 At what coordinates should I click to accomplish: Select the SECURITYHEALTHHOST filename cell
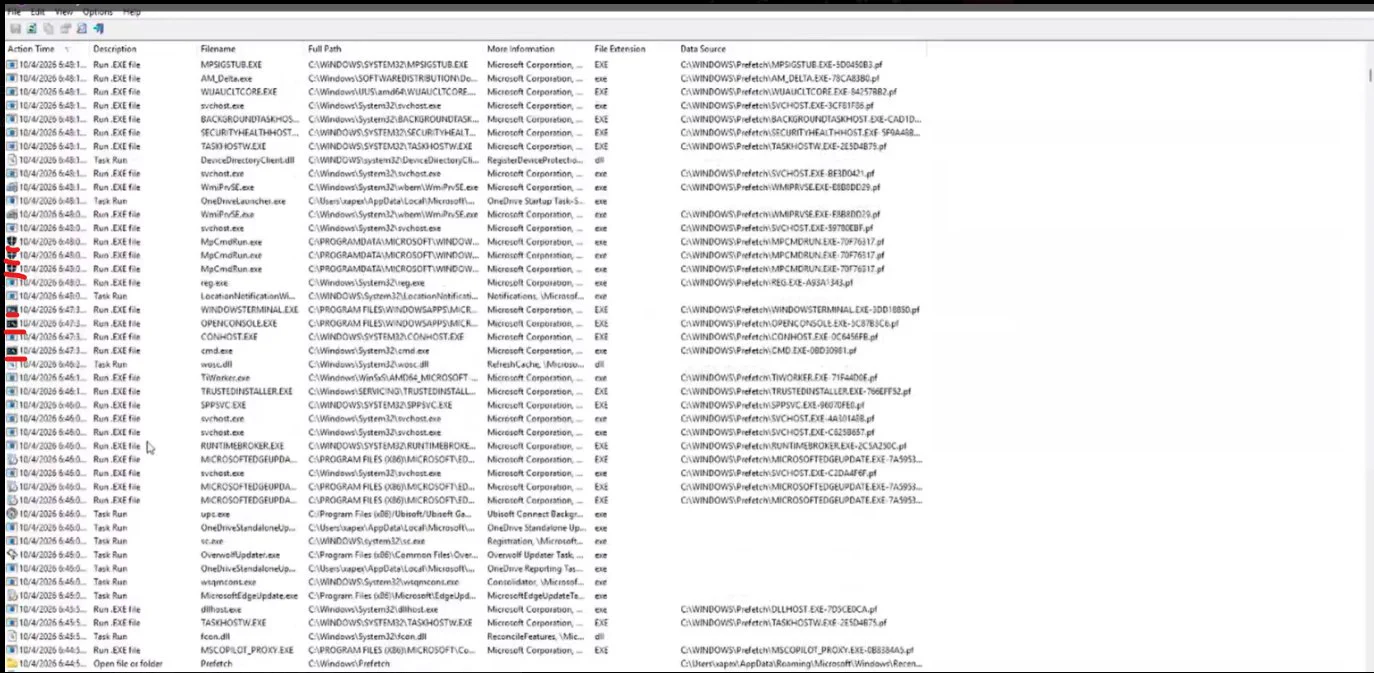point(249,132)
